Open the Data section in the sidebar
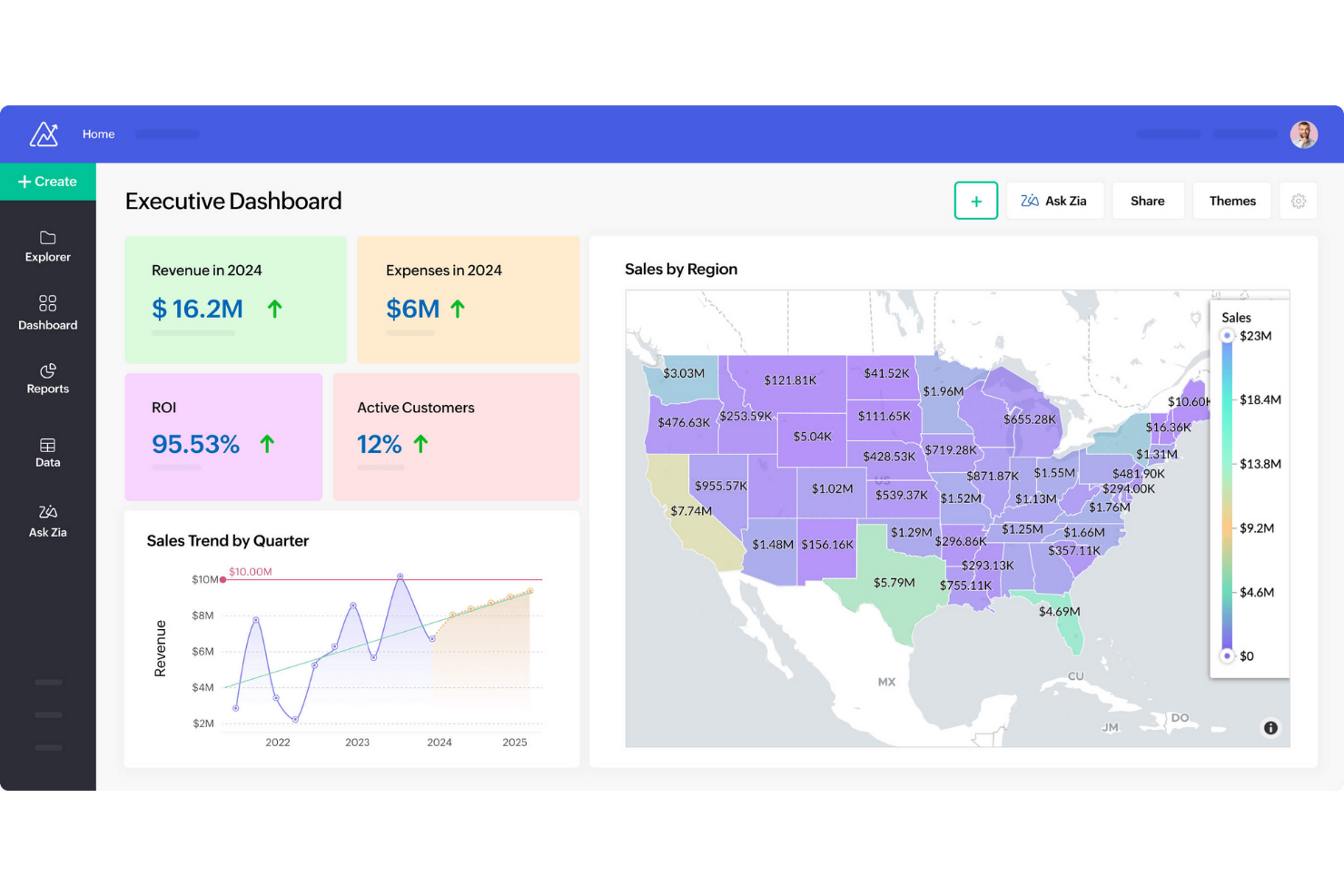This screenshot has height=896, width=1344. point(47,451)
